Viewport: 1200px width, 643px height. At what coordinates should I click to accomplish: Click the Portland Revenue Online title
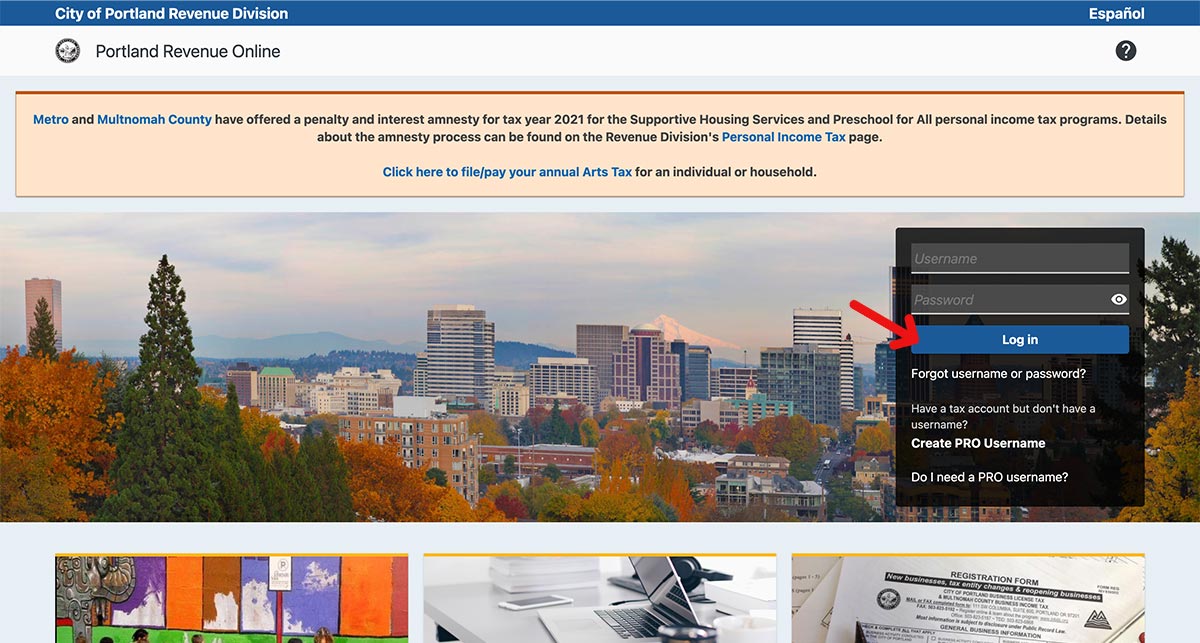pos(188,51)
